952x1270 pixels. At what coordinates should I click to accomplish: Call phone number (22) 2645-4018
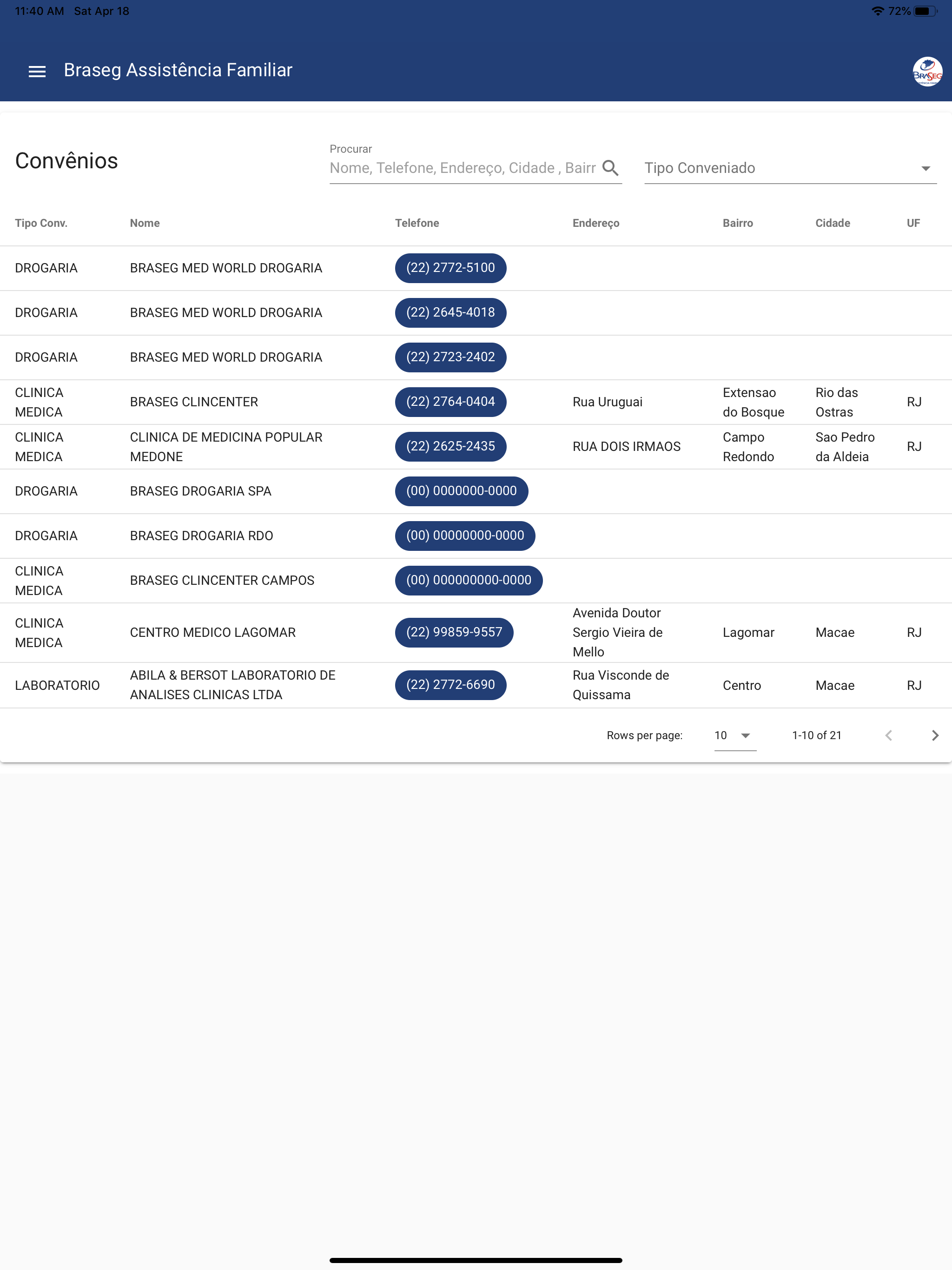451,312
